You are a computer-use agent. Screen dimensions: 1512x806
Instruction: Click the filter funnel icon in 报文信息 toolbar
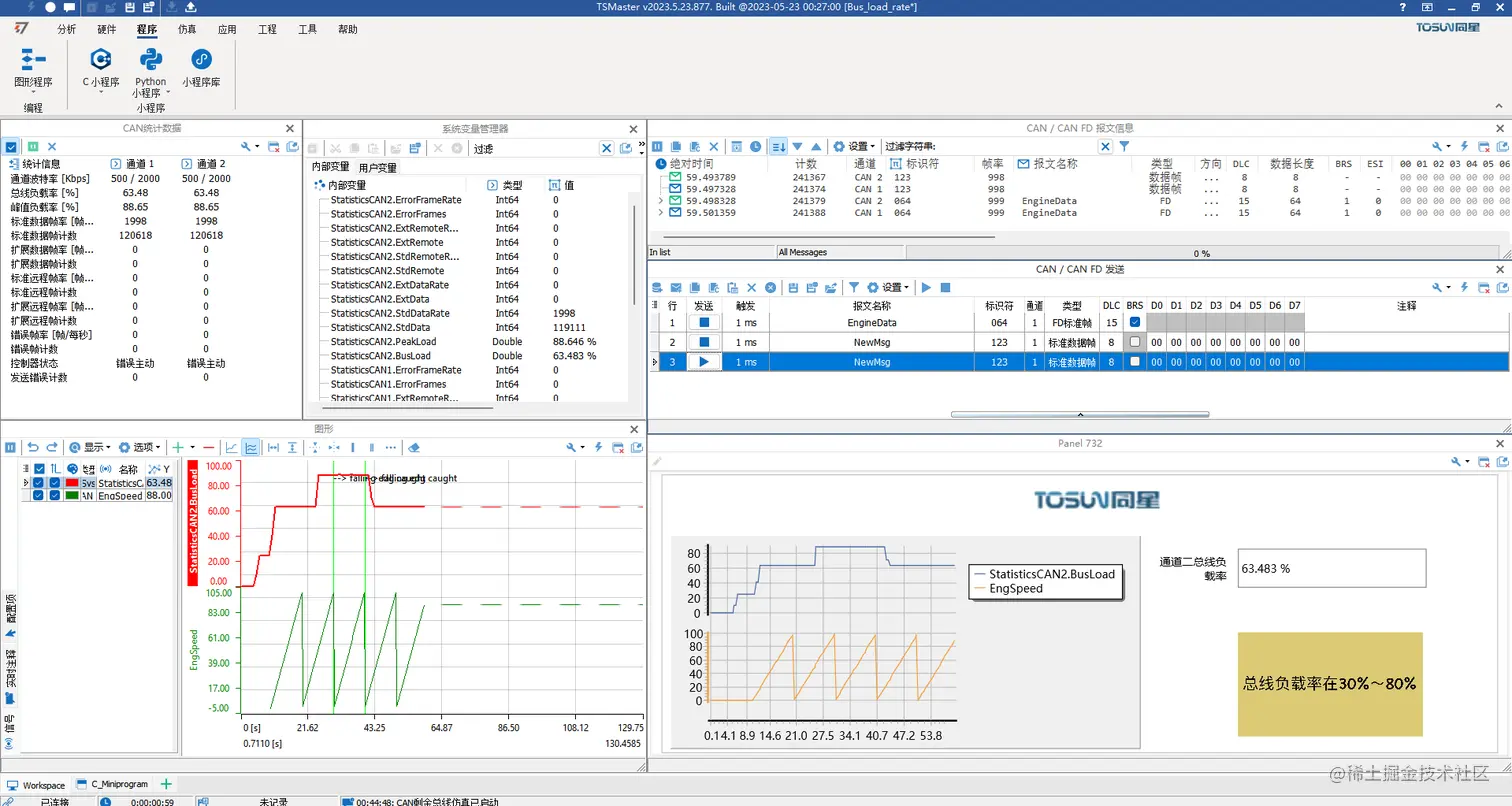point(1124,146)
